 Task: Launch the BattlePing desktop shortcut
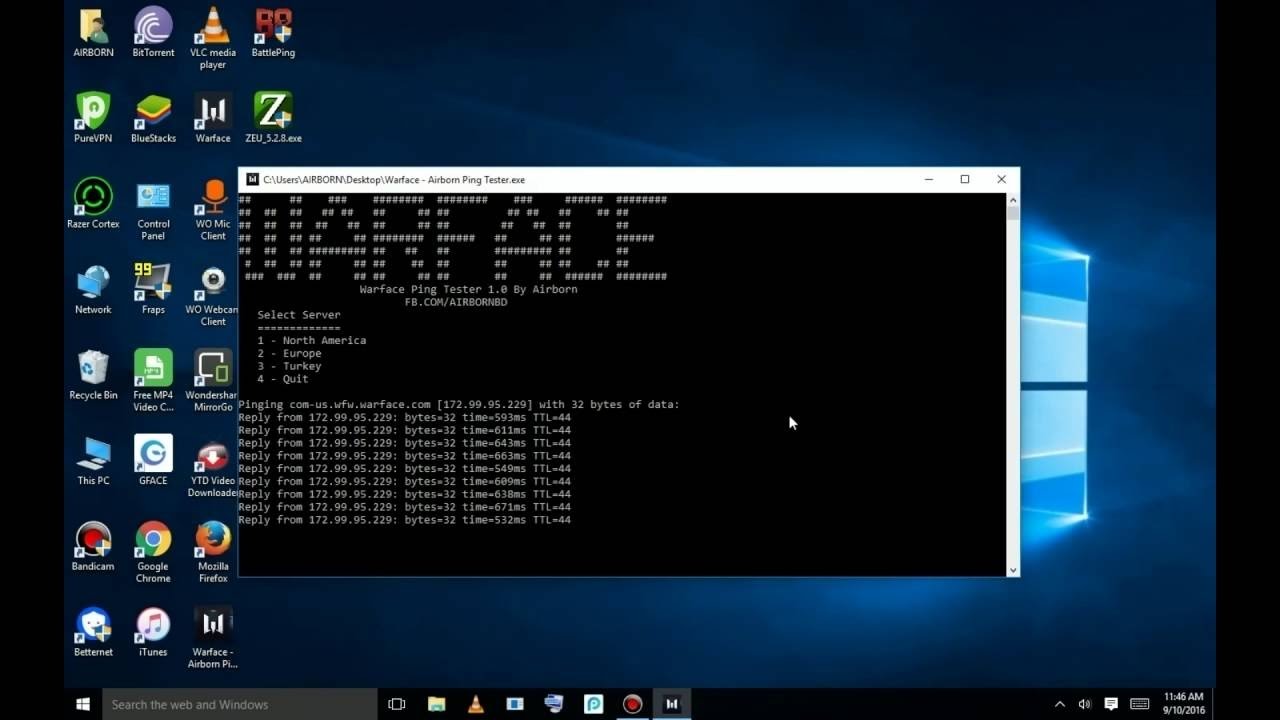point(273,33)
